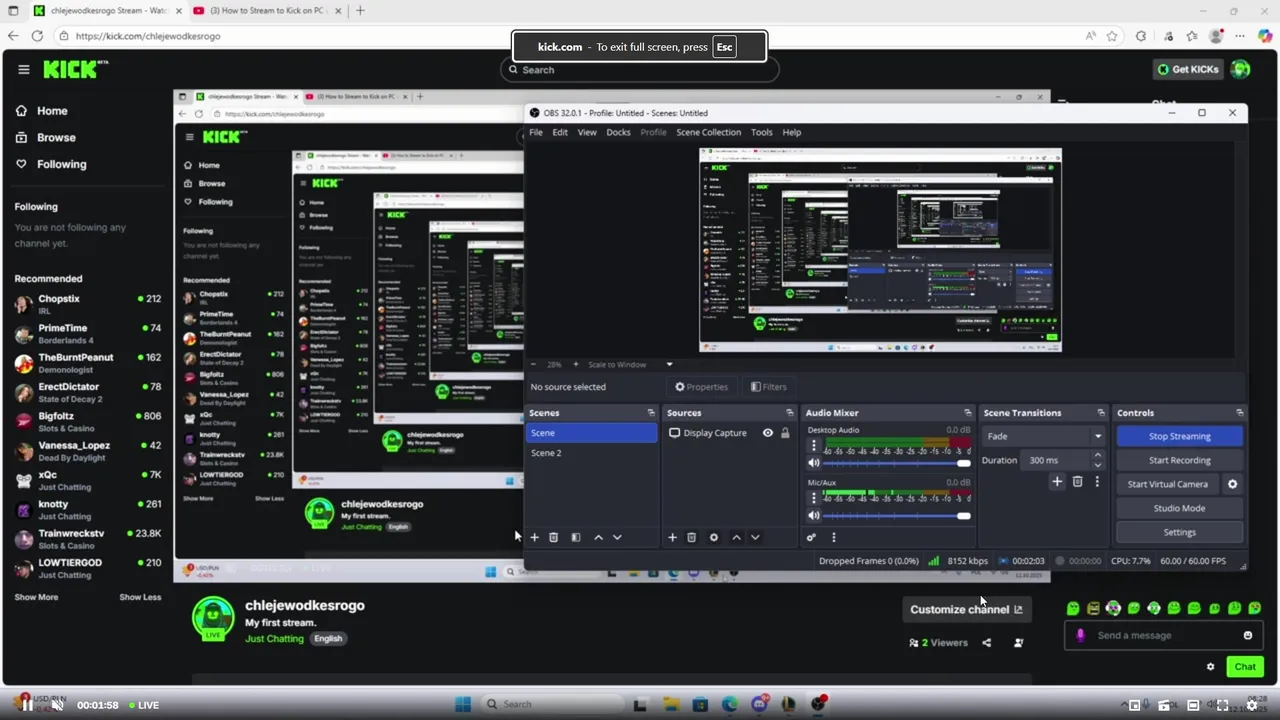Screen dimensions: 1280x720
Task: Open Chopstix recommended channel
Action: tap(87, 304)
